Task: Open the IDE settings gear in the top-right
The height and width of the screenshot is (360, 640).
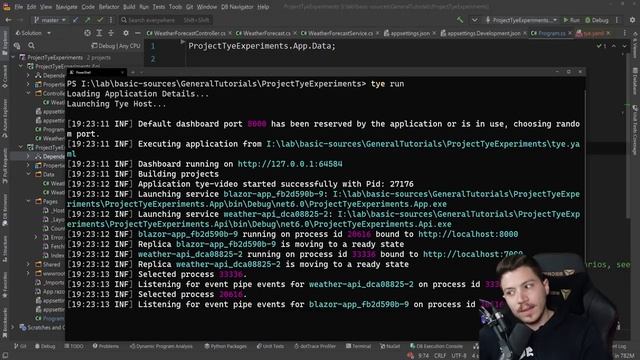Action: click(x=632, y=20)
